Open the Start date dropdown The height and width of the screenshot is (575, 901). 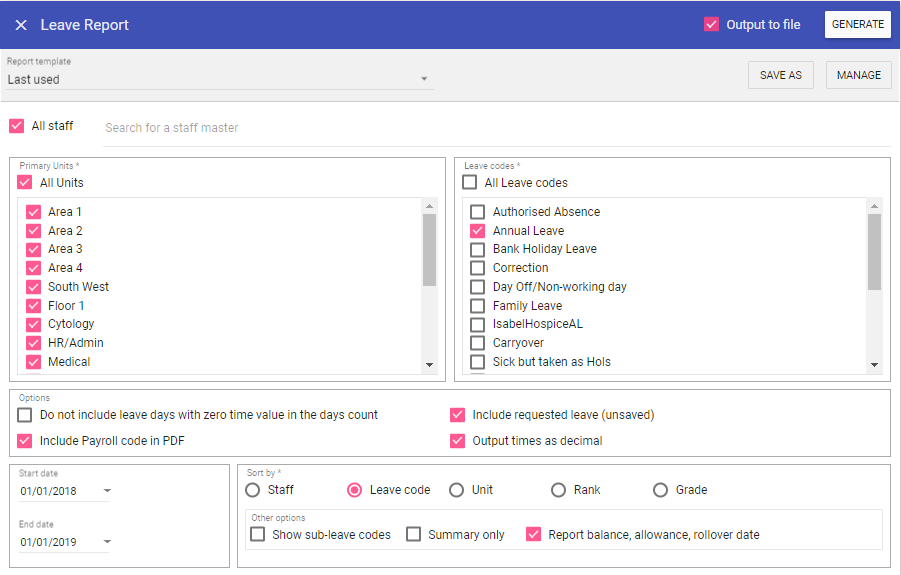[107, 491]
